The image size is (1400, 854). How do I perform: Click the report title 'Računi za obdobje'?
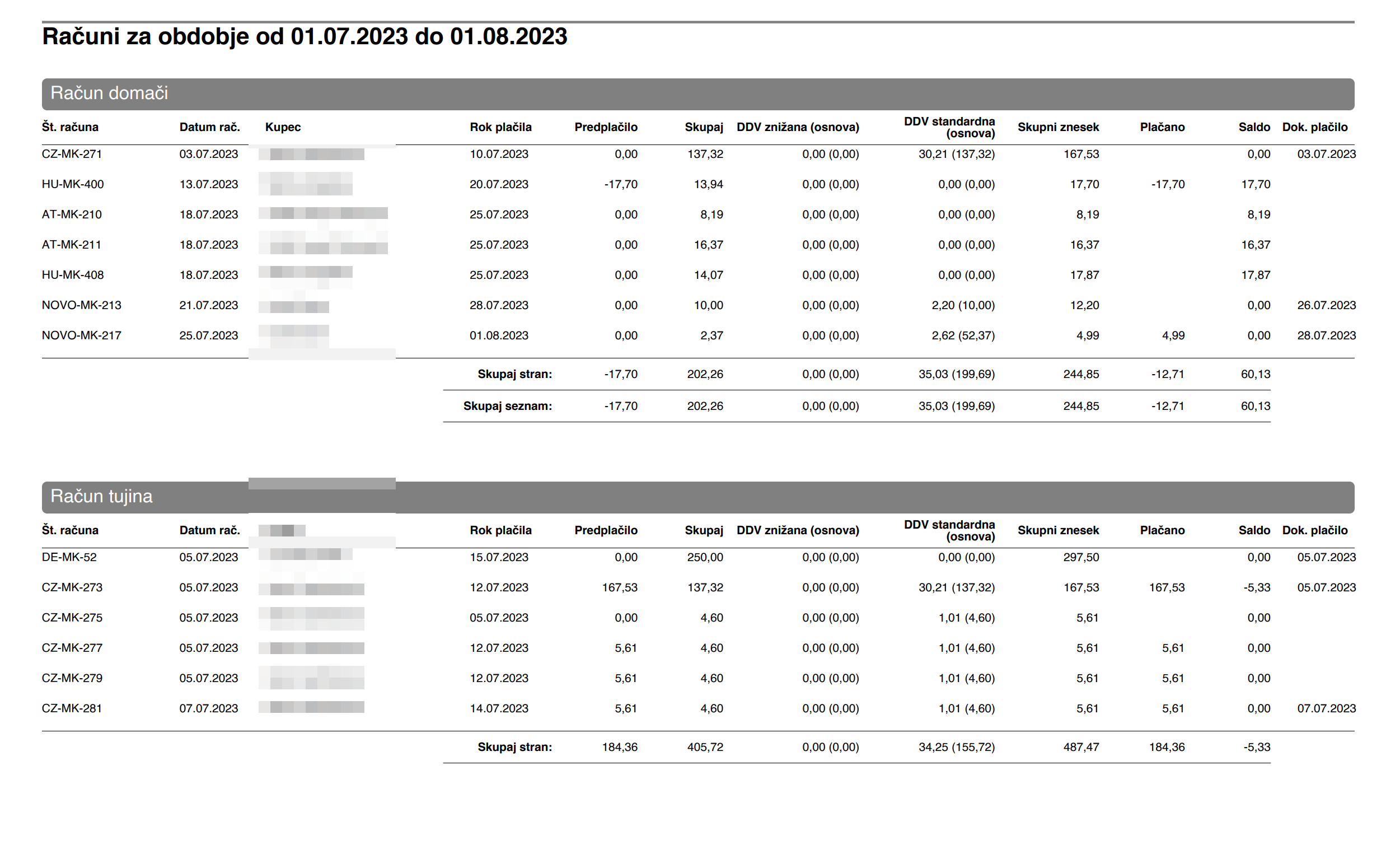pos(305,36)
